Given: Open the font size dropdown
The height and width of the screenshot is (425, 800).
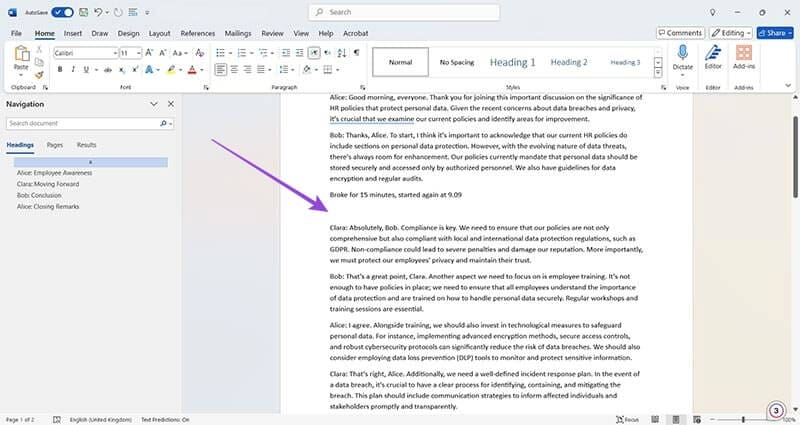Looking at the screenshot, I should 138,53.
